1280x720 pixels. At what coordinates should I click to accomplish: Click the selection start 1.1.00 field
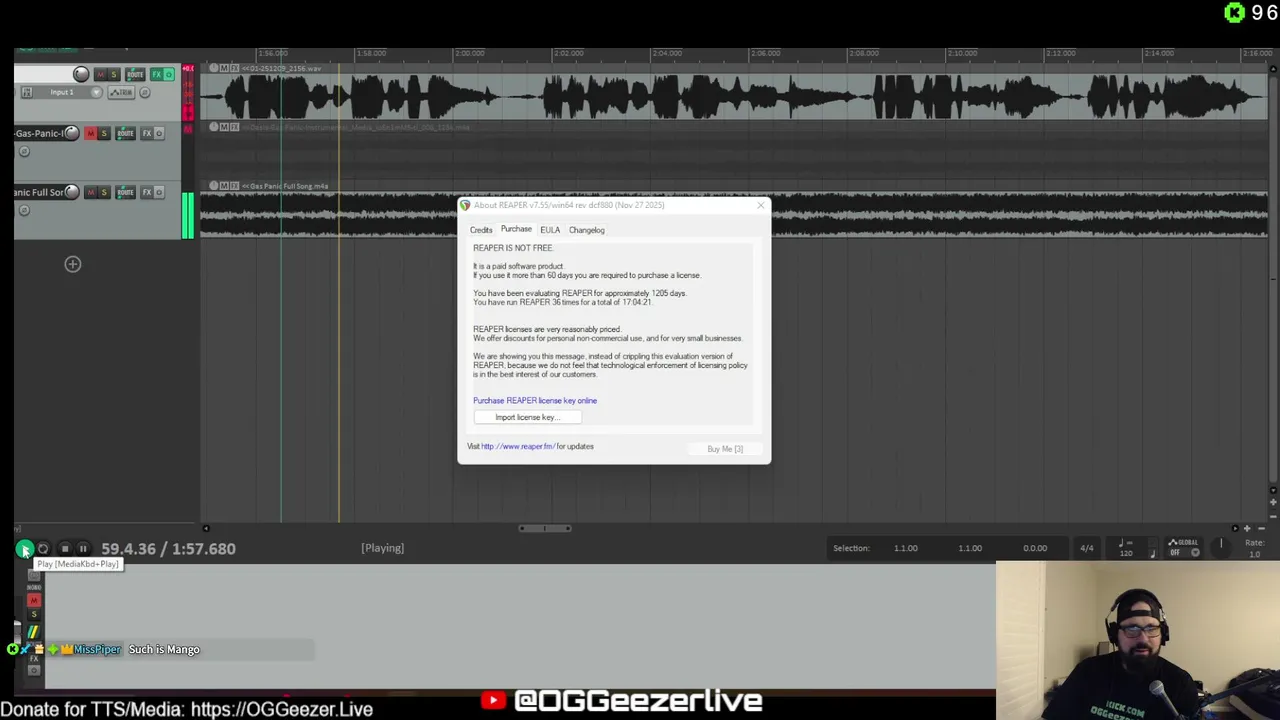[x=906, y=548]
